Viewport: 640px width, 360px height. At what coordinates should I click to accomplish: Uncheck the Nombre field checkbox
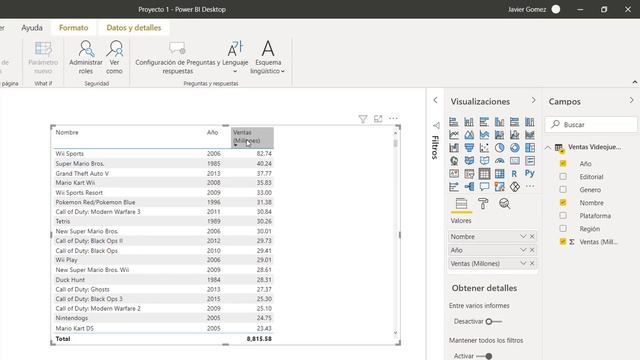point(563,203)
